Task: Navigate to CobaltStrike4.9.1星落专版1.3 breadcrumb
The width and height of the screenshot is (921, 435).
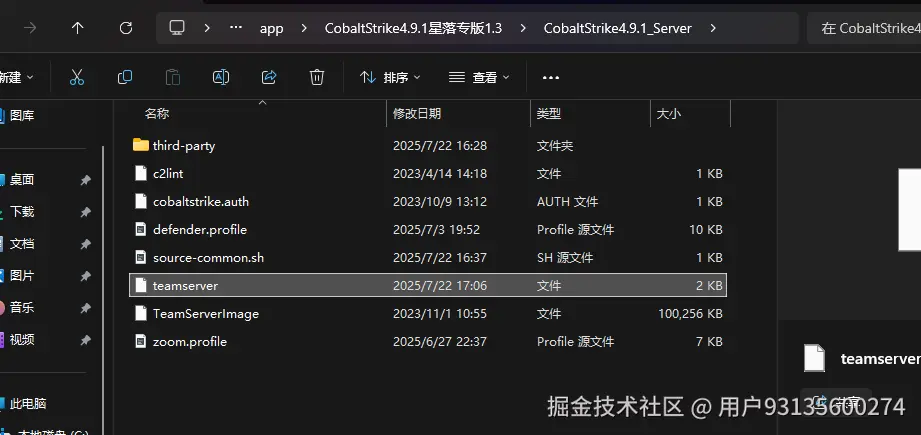Action: (x=414, y=28)
